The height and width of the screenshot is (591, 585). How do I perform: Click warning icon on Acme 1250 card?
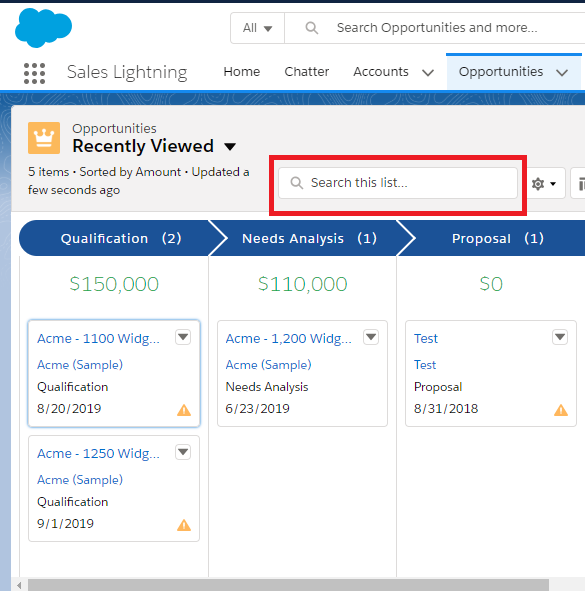click(184, 525)
